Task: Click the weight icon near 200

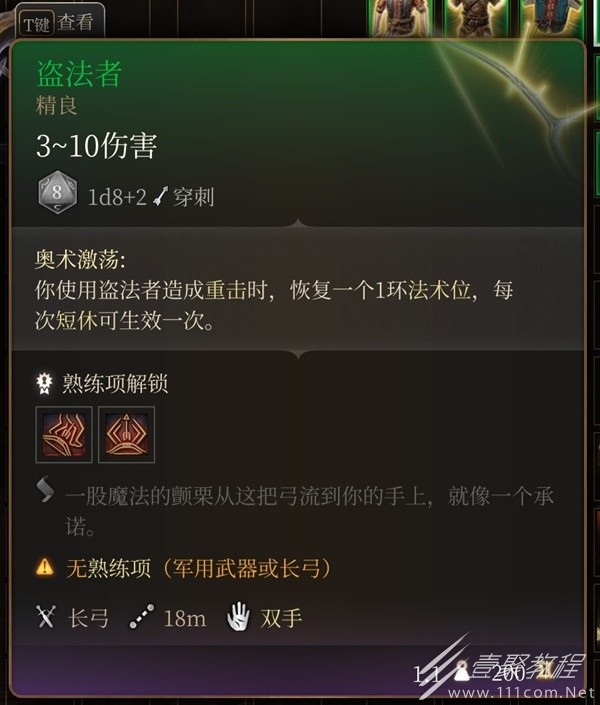Action: click(462, 671)
